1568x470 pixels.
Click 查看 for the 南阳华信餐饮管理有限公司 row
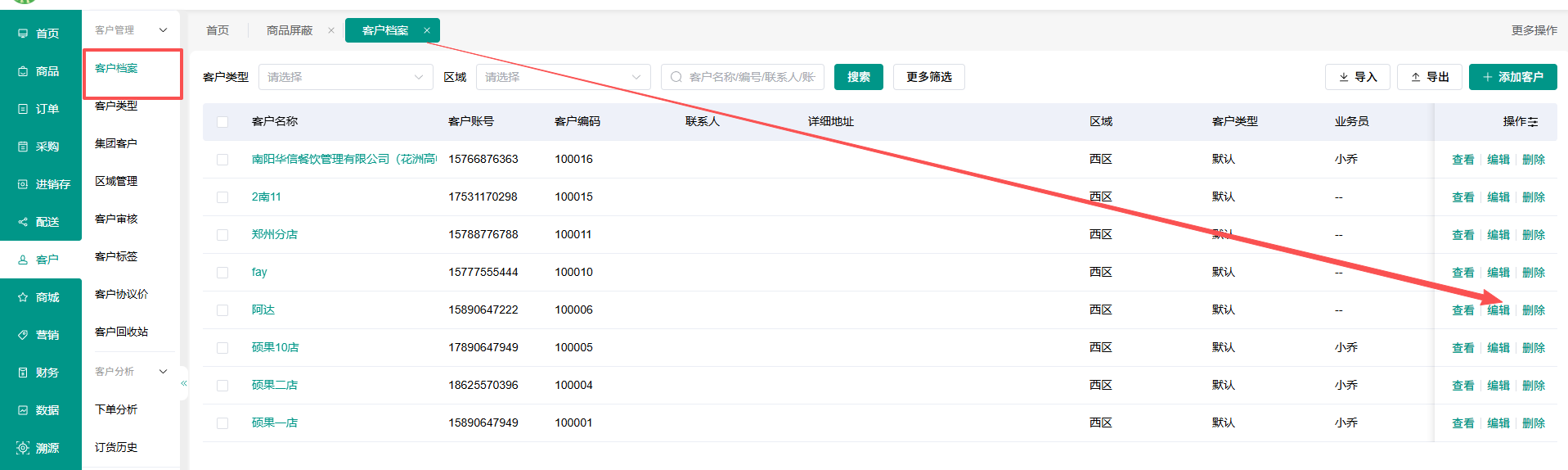[x=1463, y=160]
